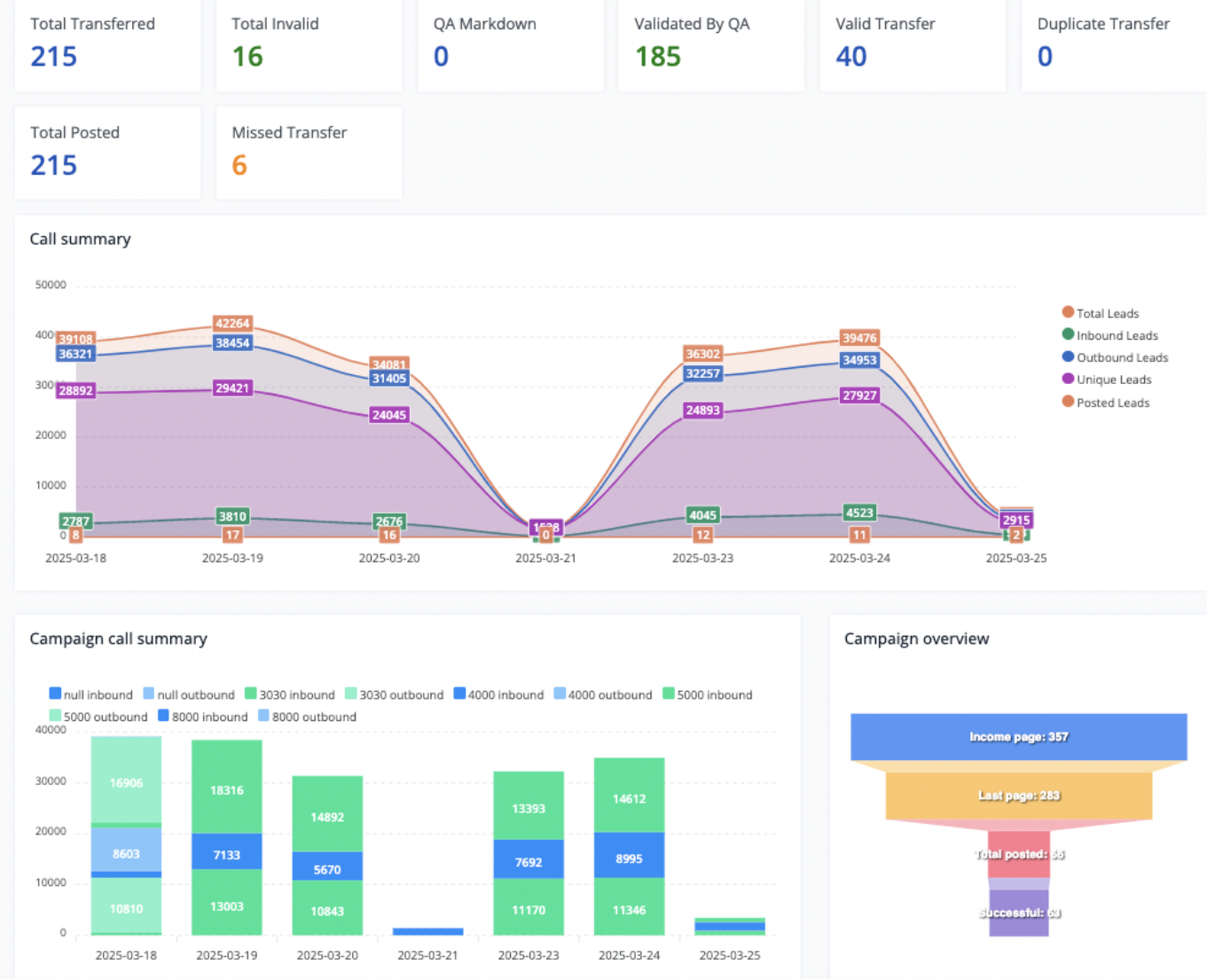The height and width of the screenshot is (980, 1207).
Task: Toggle the Inbound Leads legend series
Action: coord(1109,335)
